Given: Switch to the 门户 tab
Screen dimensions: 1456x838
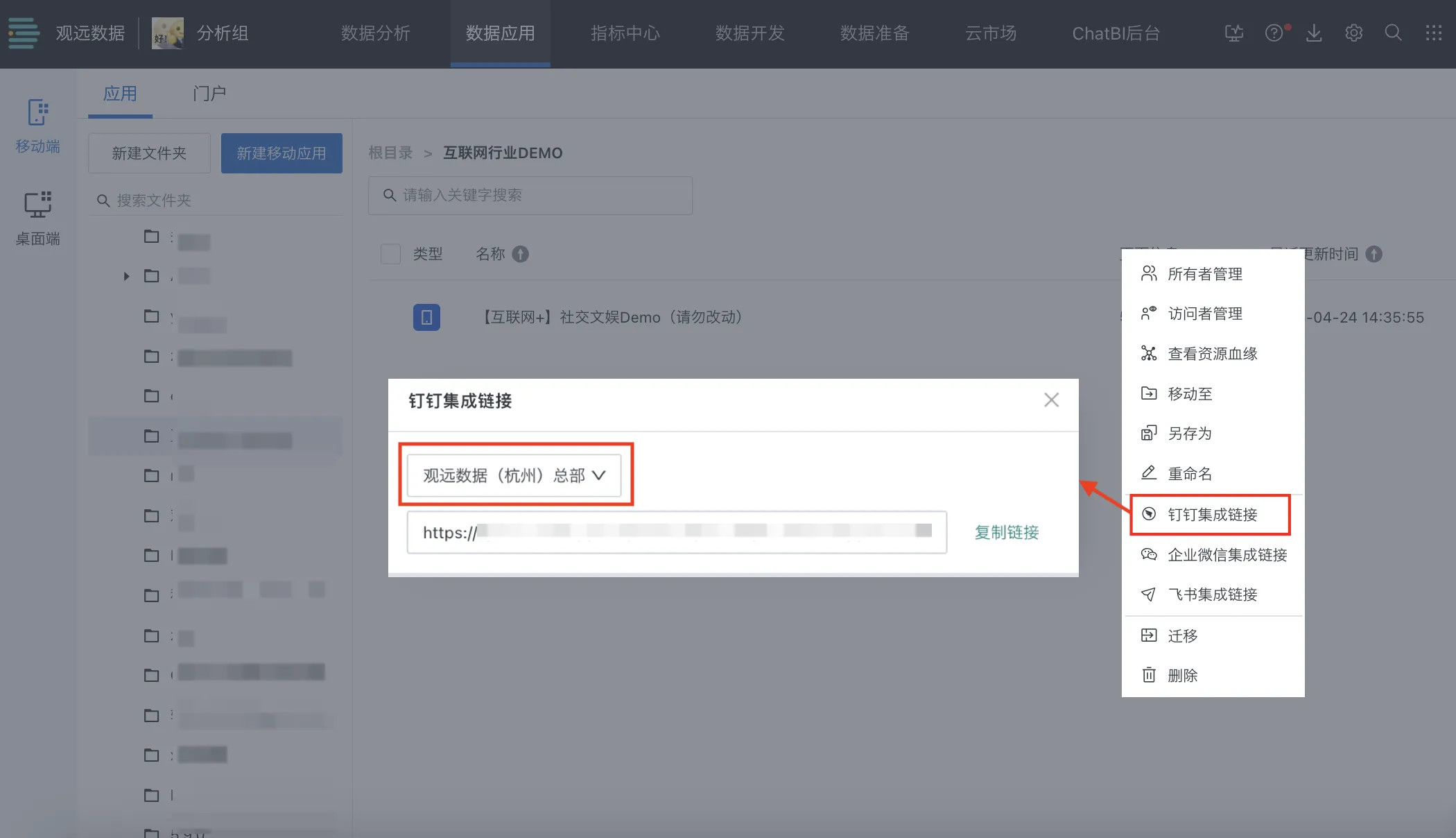Looking at the screenshot, I should pyautogui.click(x=209, y=94).
